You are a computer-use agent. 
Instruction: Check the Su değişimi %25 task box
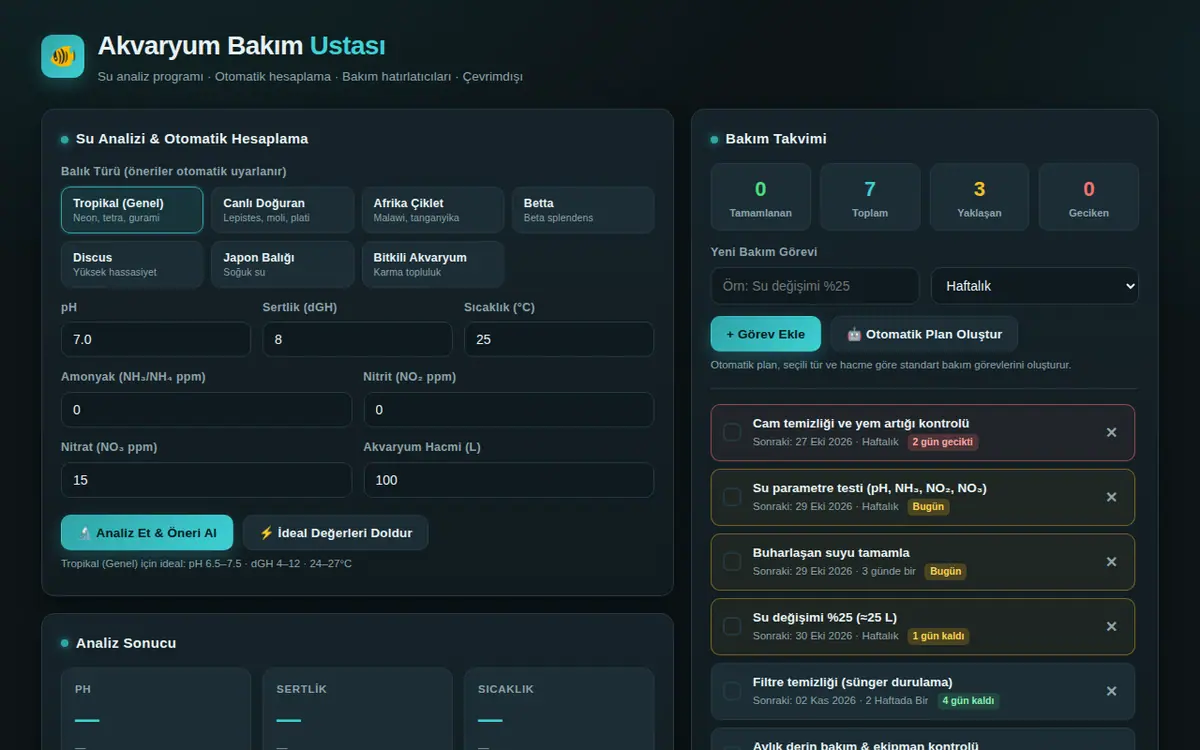click(732, 626)
